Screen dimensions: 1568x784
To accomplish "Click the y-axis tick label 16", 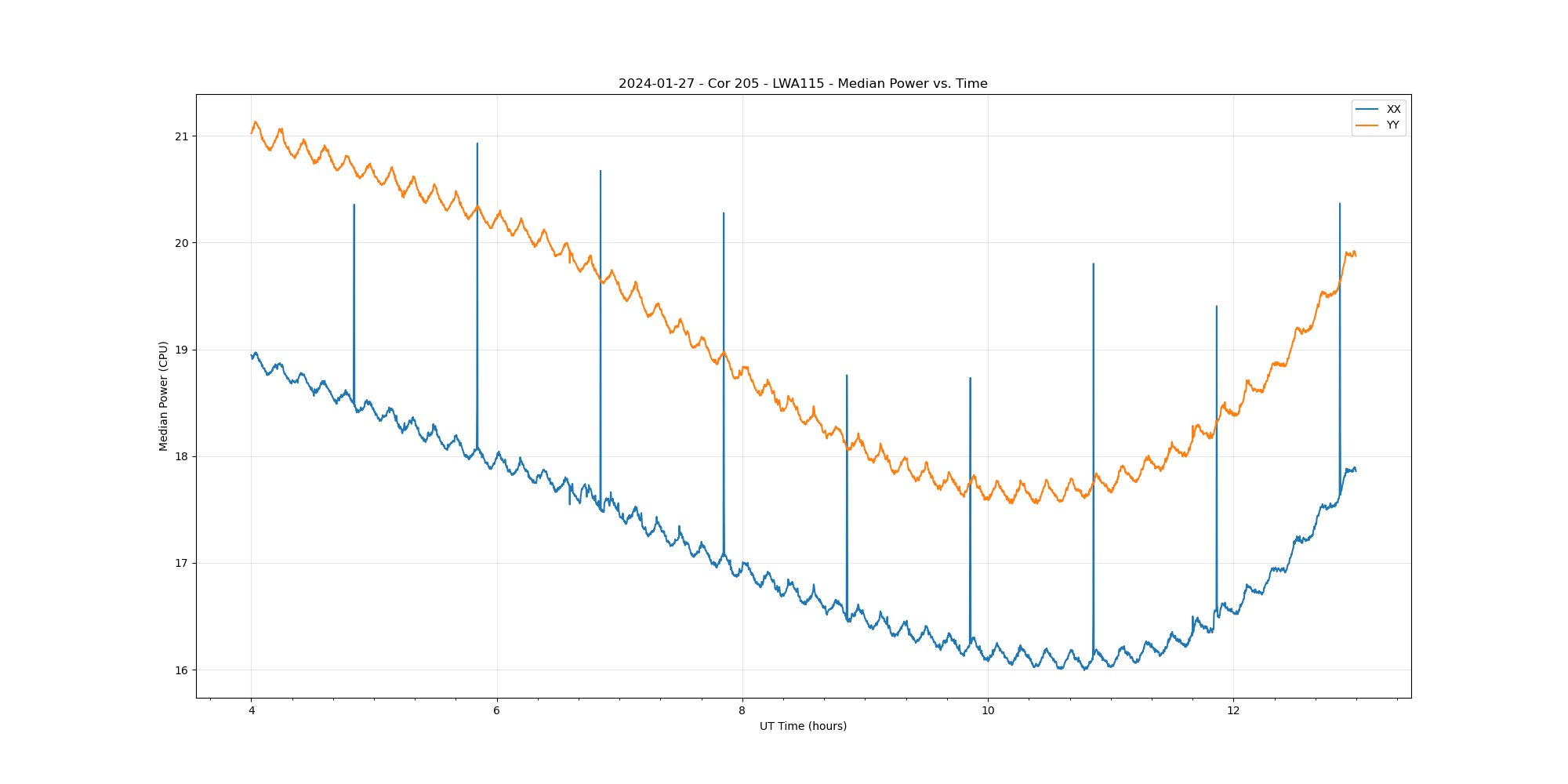I will [x=182, y=670].
